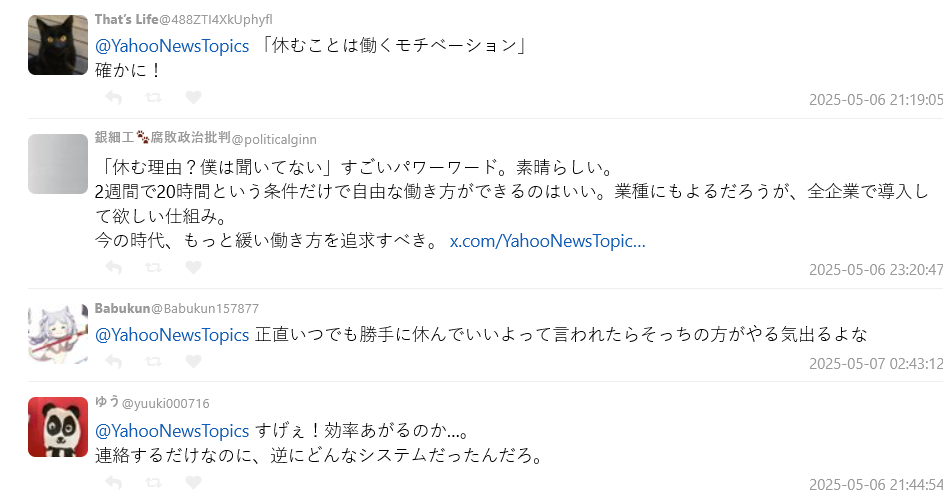The image size is (943, 501).
Task: Retweet politicalginn's tweet about flexible work
Action: (x=154, y=268)
